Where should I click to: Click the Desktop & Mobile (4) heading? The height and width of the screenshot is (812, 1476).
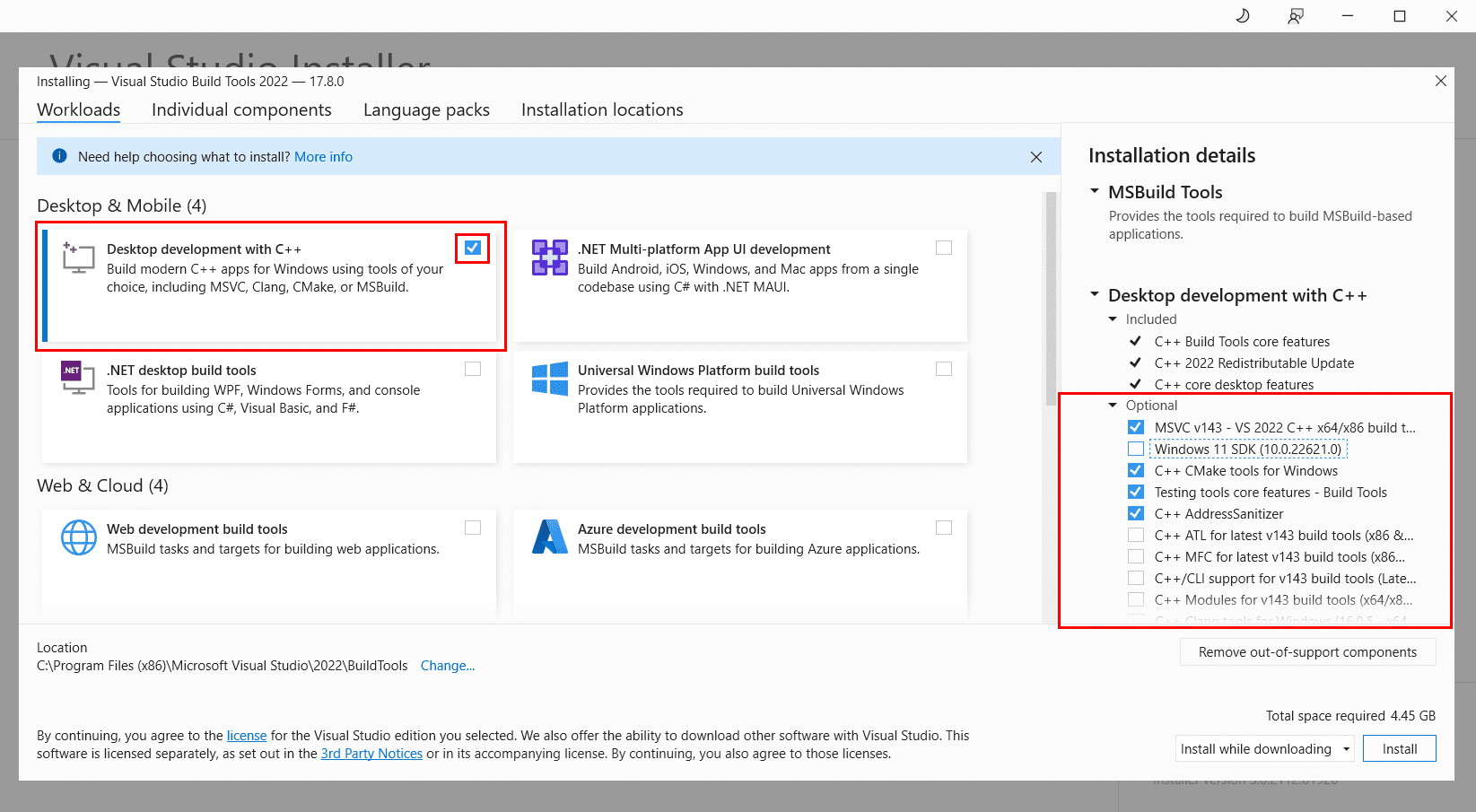point(121,205)
